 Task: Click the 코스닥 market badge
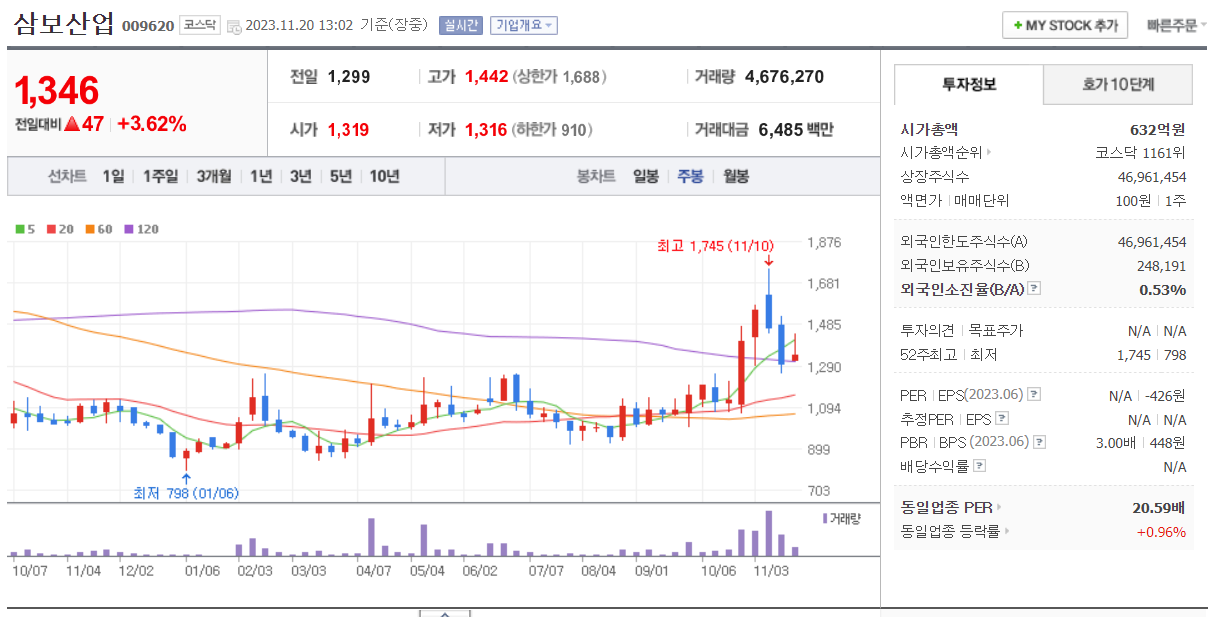coord(200,26)
